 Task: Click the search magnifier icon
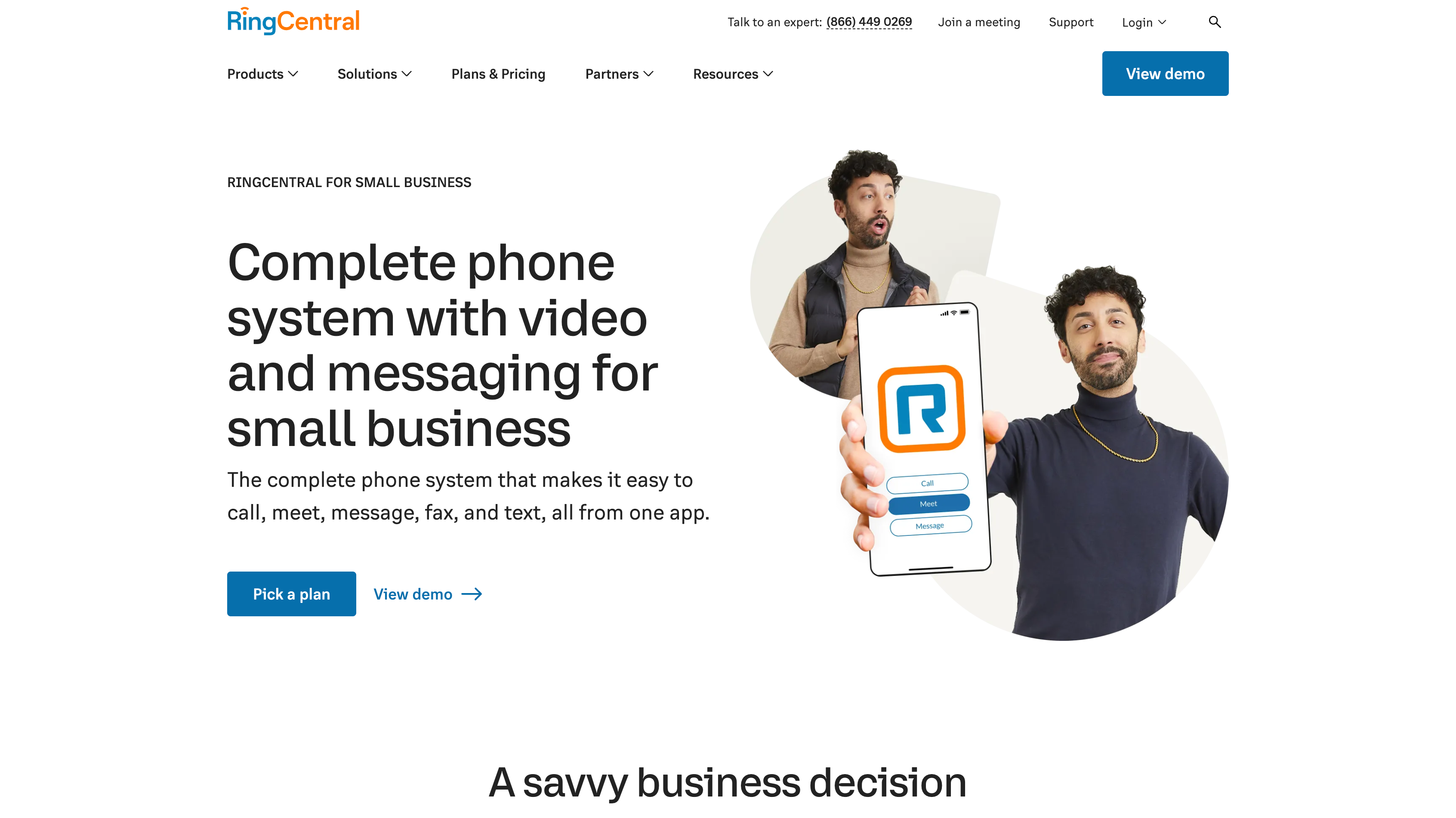[1216, 21]
